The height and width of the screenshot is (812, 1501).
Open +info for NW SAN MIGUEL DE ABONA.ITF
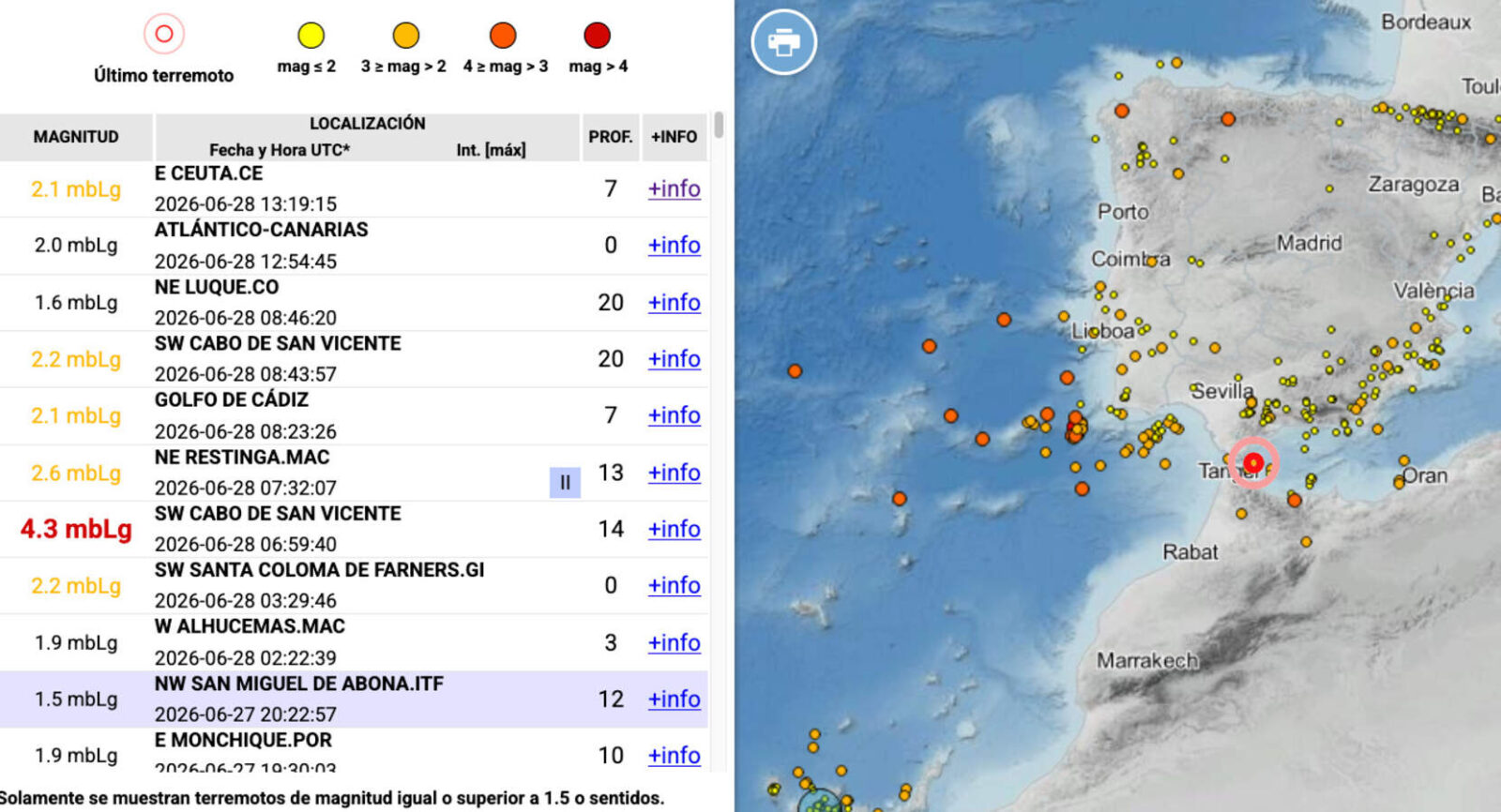coord(674,699)
